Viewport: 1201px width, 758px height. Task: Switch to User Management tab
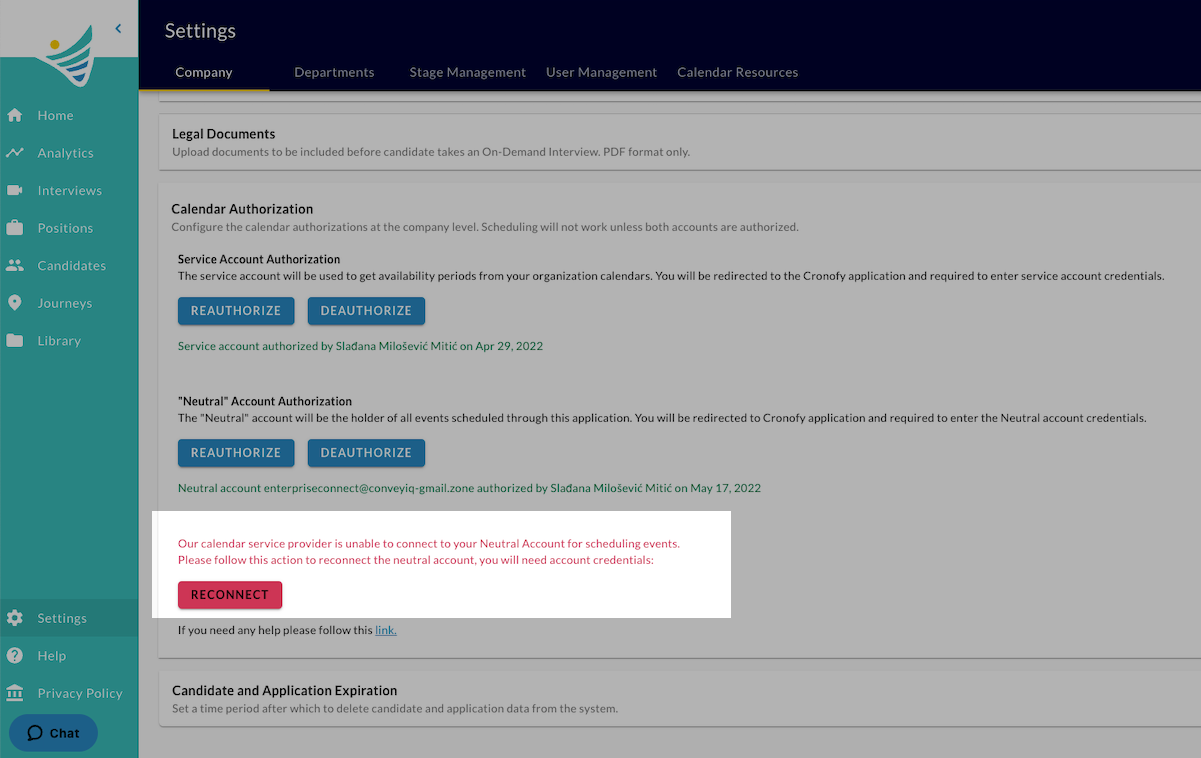(602, 72)
